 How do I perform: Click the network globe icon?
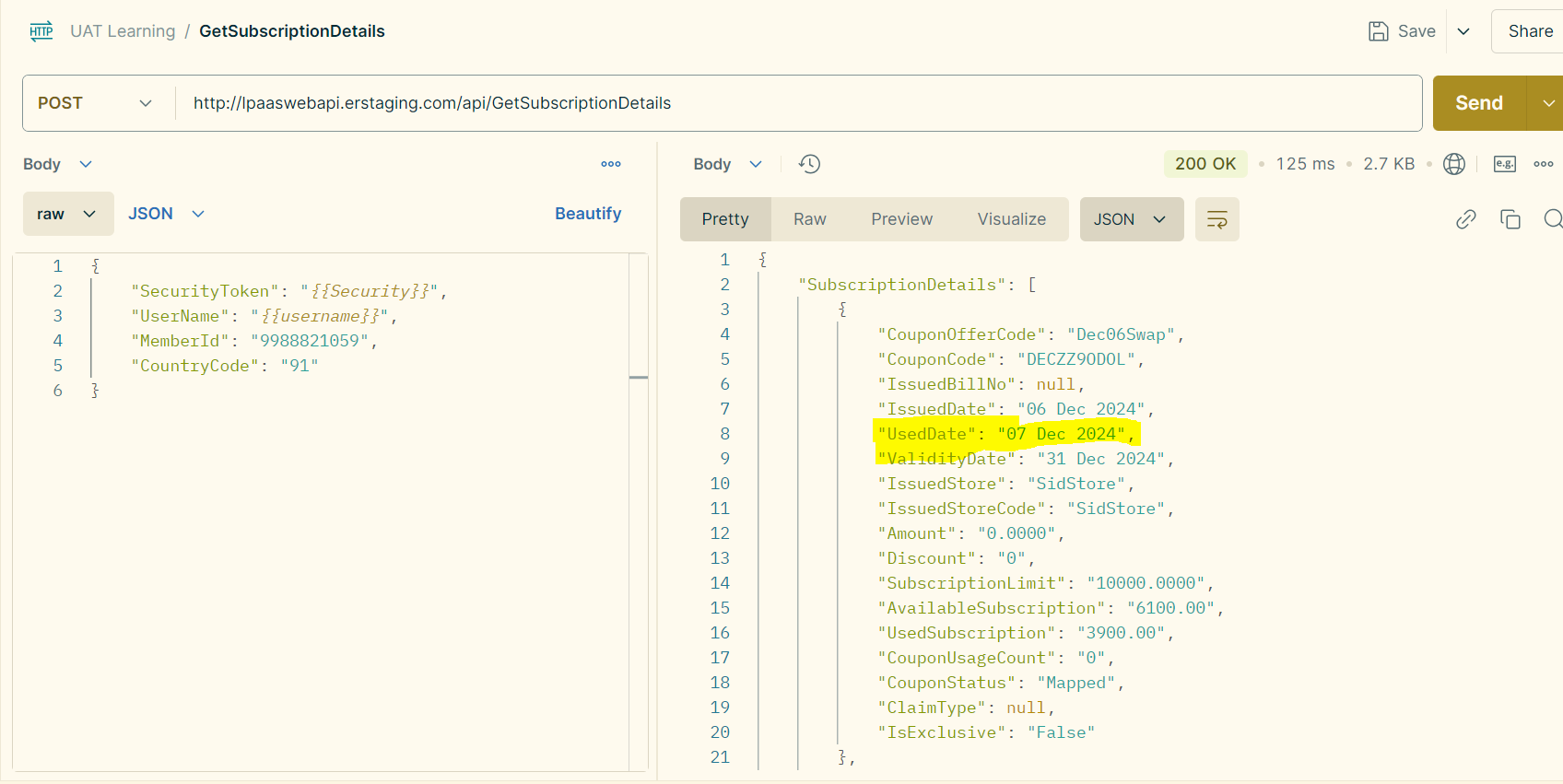pos(1454,164)
